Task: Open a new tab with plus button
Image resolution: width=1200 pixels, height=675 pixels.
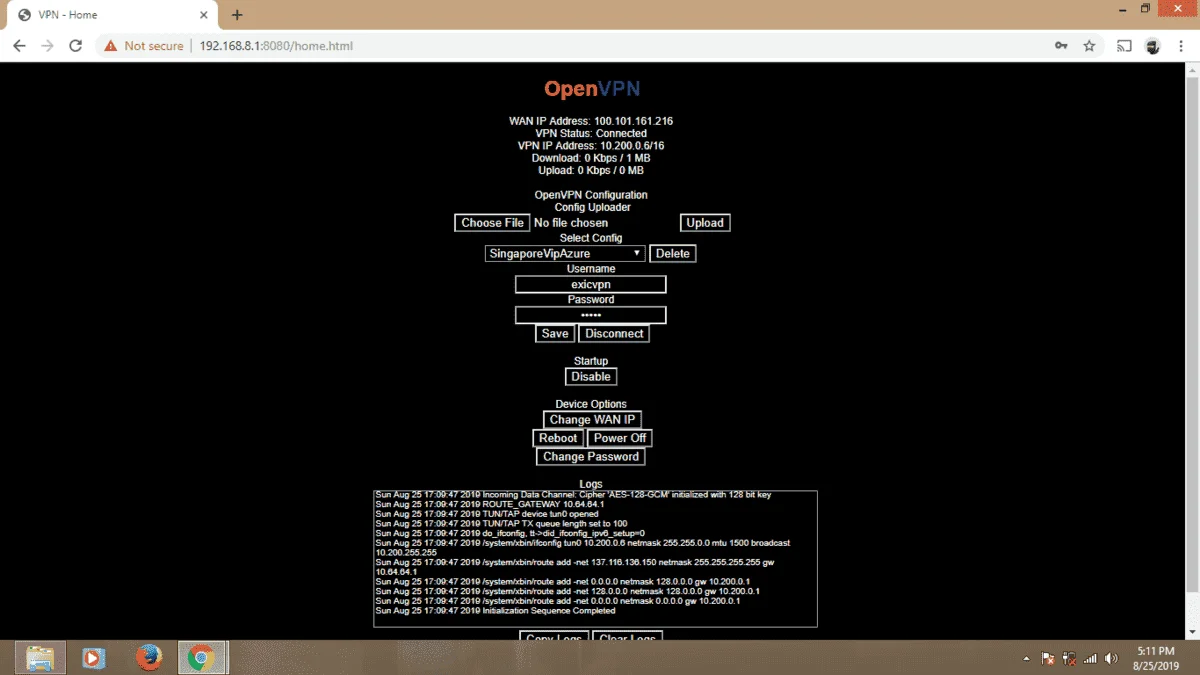Action: 237,15
